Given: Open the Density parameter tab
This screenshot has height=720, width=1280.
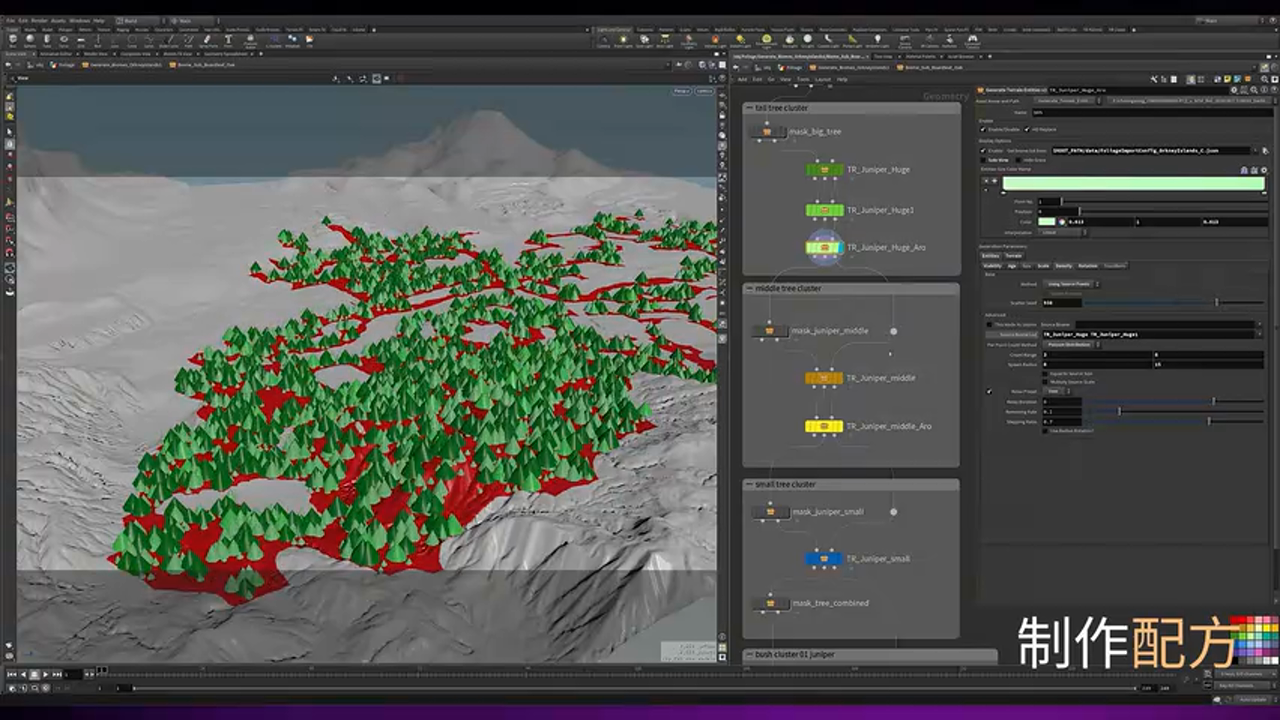Looking at the screenshot, I should [x=1064, y=266].
